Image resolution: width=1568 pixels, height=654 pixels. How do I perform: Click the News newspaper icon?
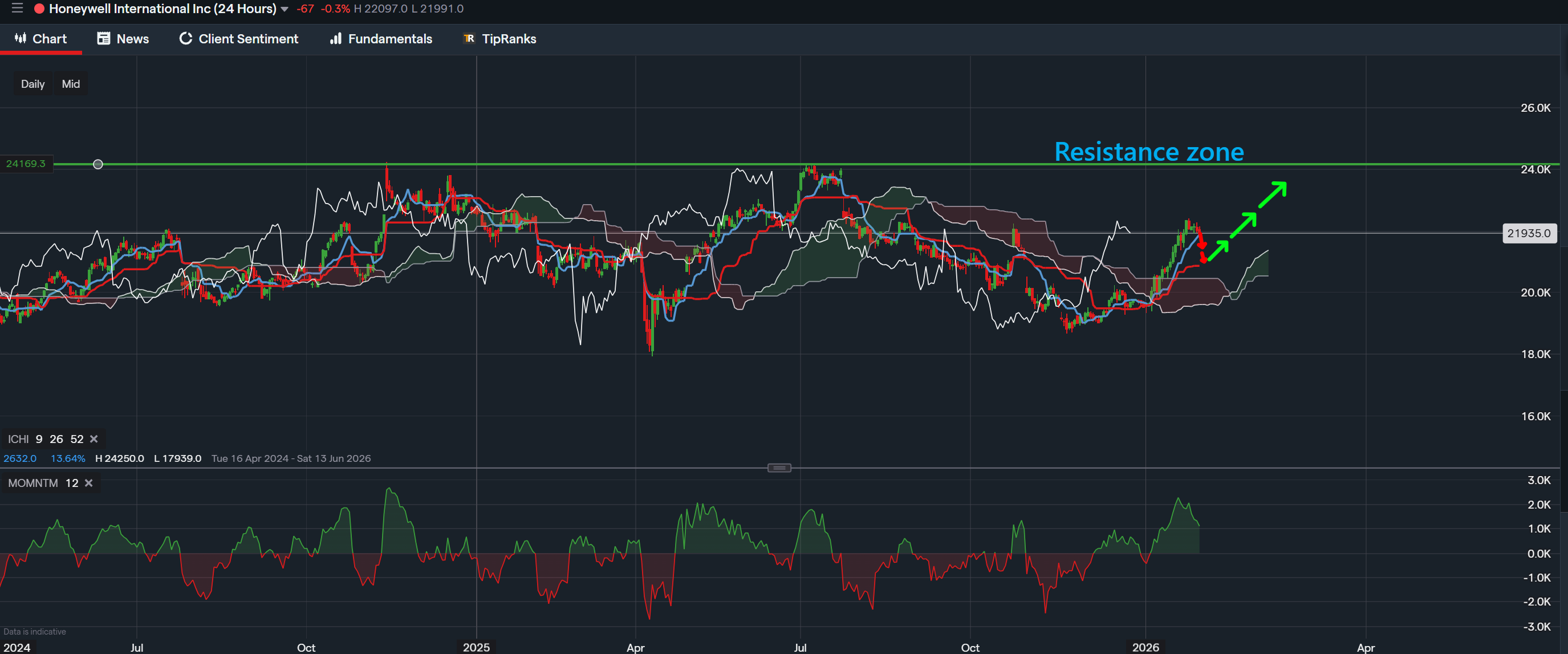coord(103,38)
